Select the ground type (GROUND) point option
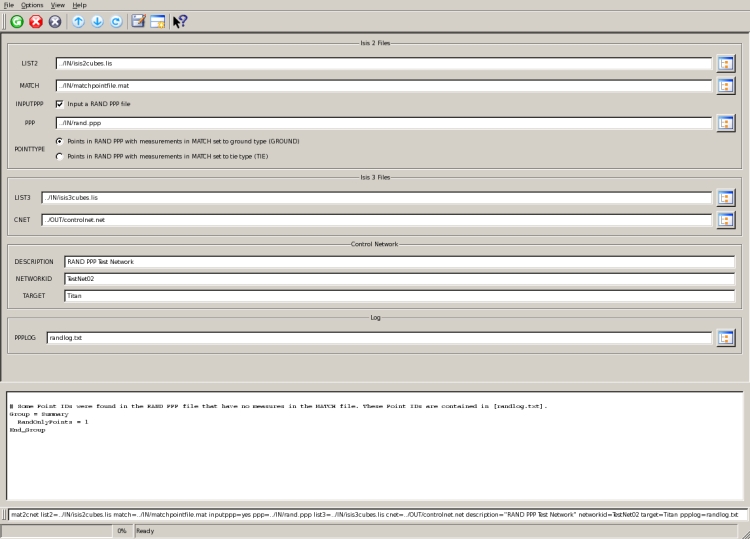The height and width of the screenshot is (539, 750). click(60, 141)
